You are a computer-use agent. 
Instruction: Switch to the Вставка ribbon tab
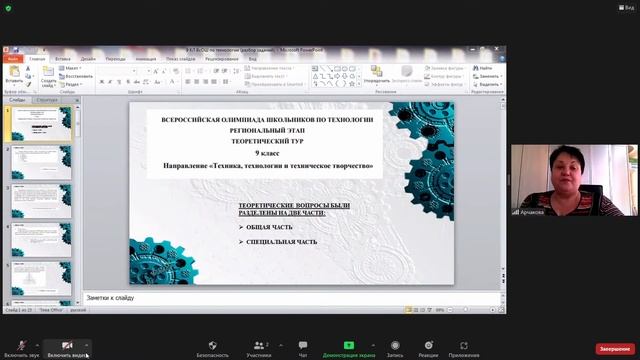(63, 59)
